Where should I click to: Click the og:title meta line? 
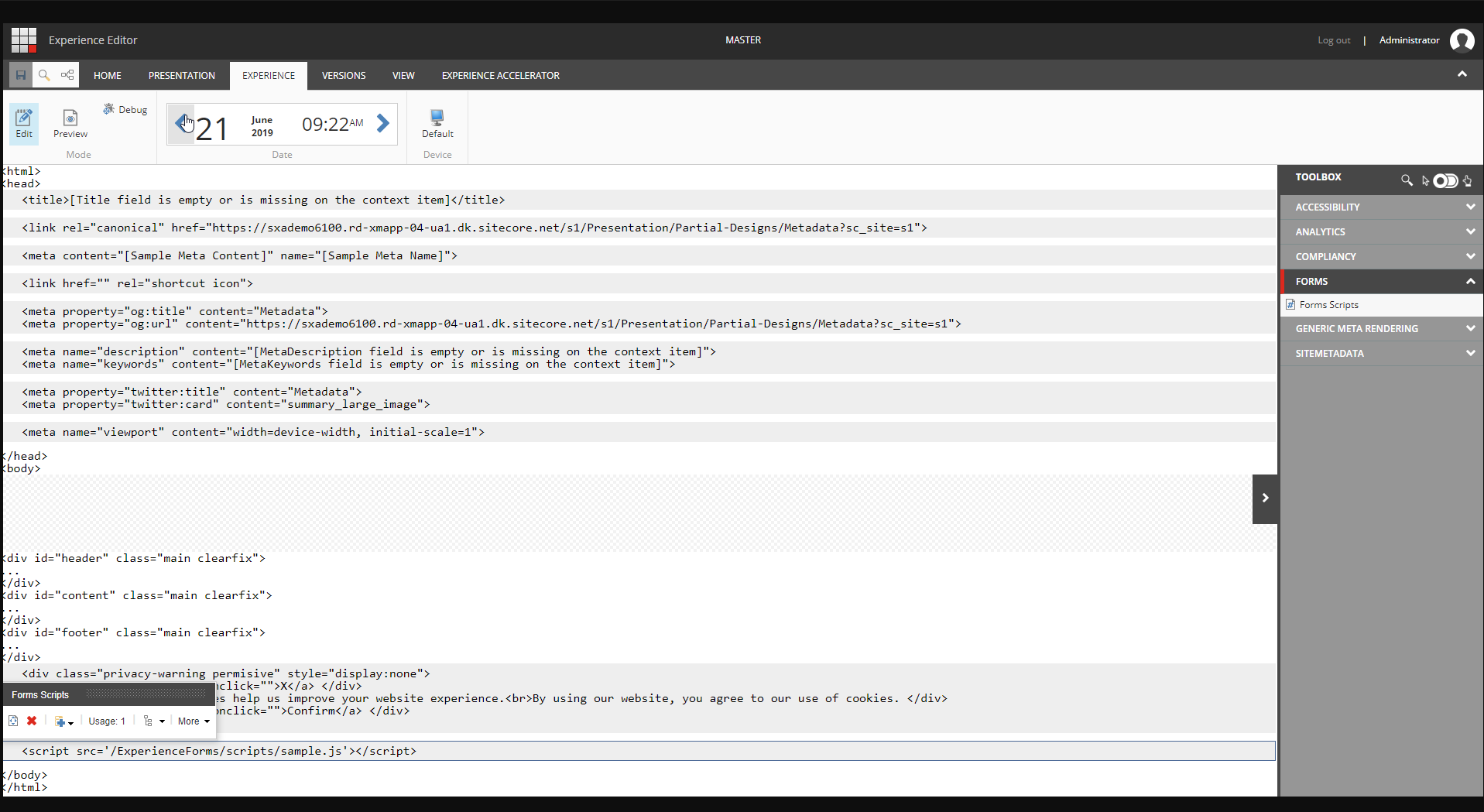(175, 311)
